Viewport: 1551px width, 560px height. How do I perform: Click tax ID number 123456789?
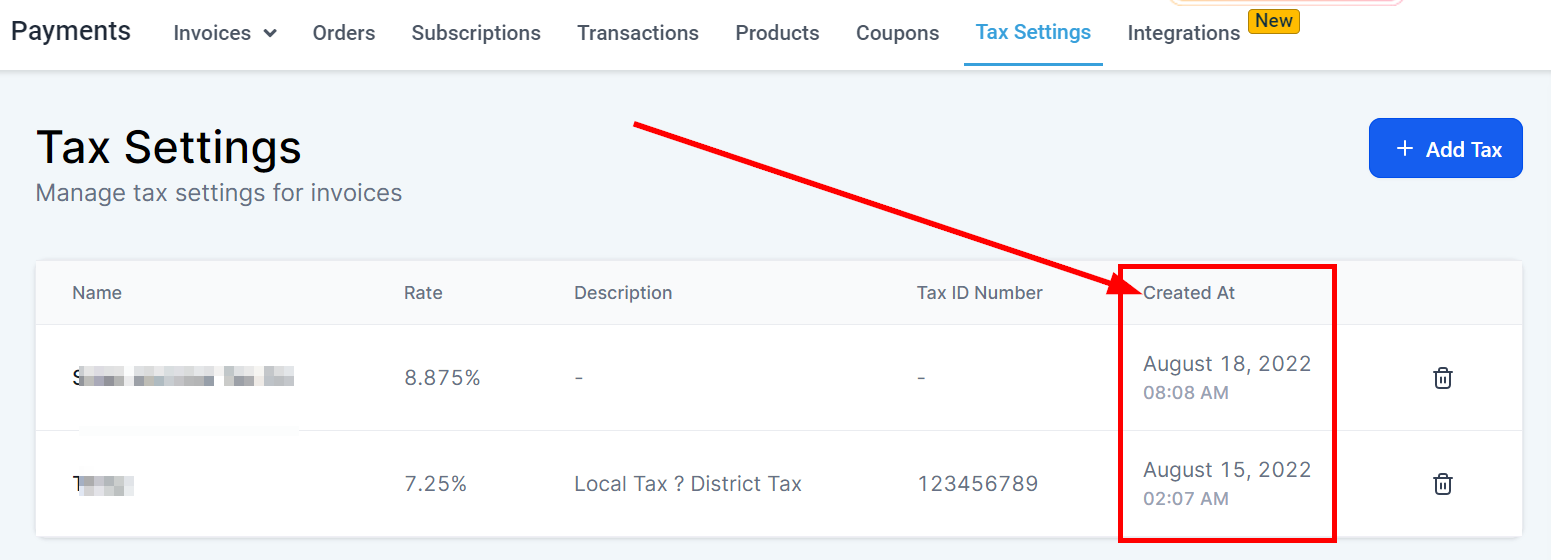click(x=977, y=484)
